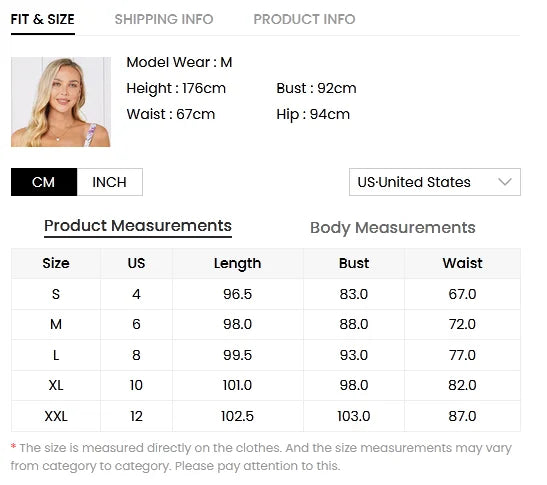This screenshot has height=485, width=547.
Task: Click the model photo thumbnail
Action: (x=61, y=102)
